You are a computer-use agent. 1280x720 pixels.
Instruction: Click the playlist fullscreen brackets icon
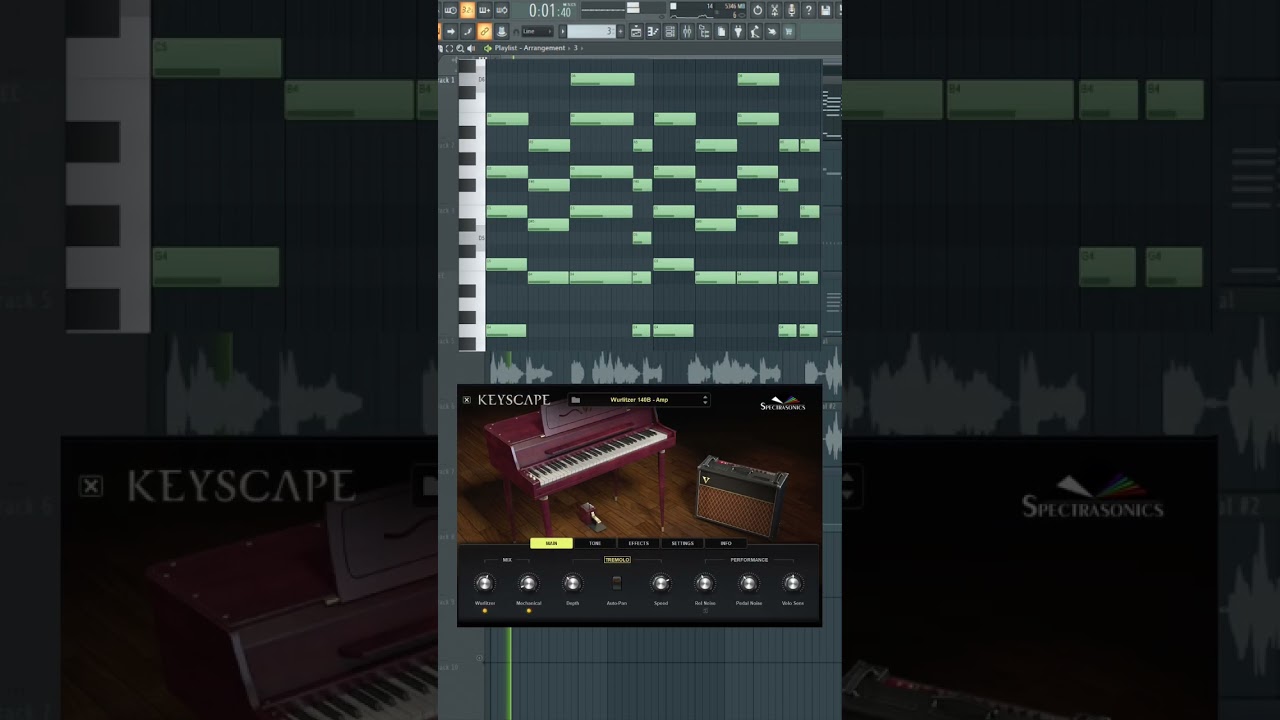pyautogui.click(x=450, y=48)
